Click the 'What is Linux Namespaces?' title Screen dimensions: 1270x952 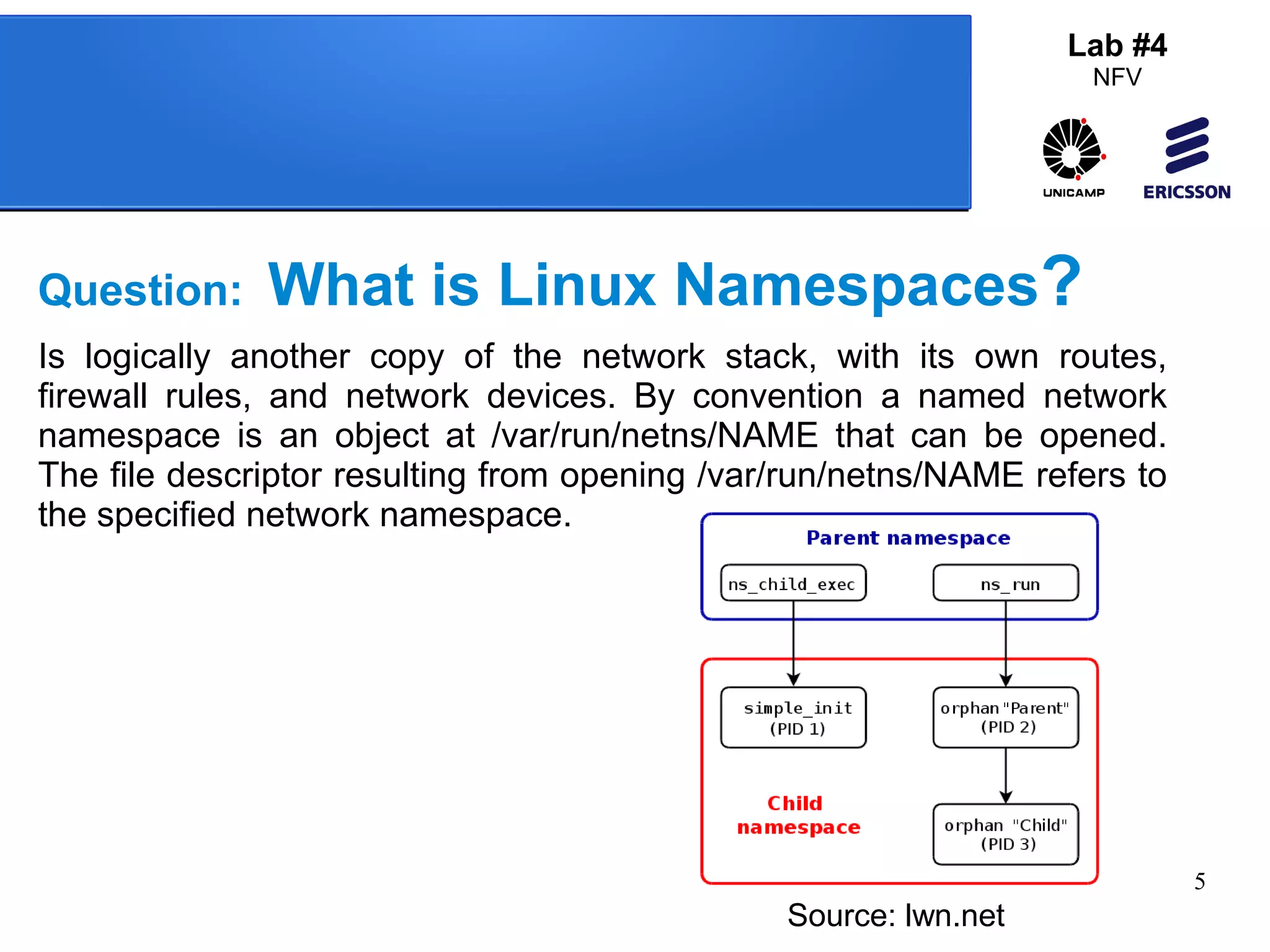(674, 284)
